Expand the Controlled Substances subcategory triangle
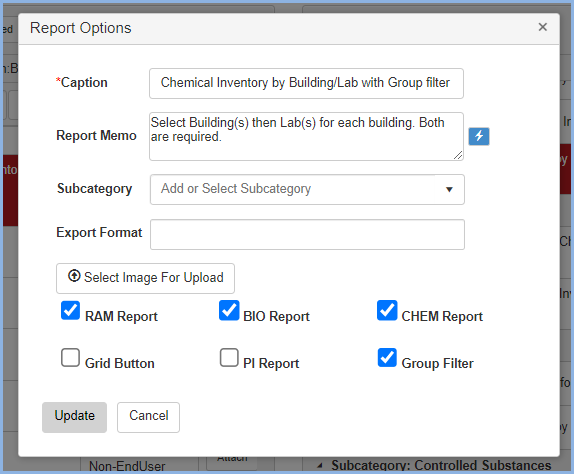The width and height of the screenshot is (574, 474). 320,465
